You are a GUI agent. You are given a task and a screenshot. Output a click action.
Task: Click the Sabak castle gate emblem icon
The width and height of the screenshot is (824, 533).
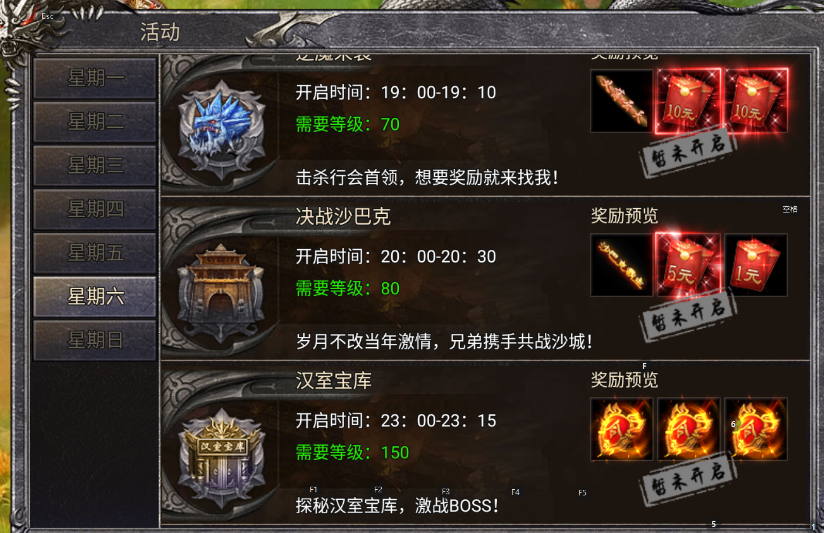[220, 292]
